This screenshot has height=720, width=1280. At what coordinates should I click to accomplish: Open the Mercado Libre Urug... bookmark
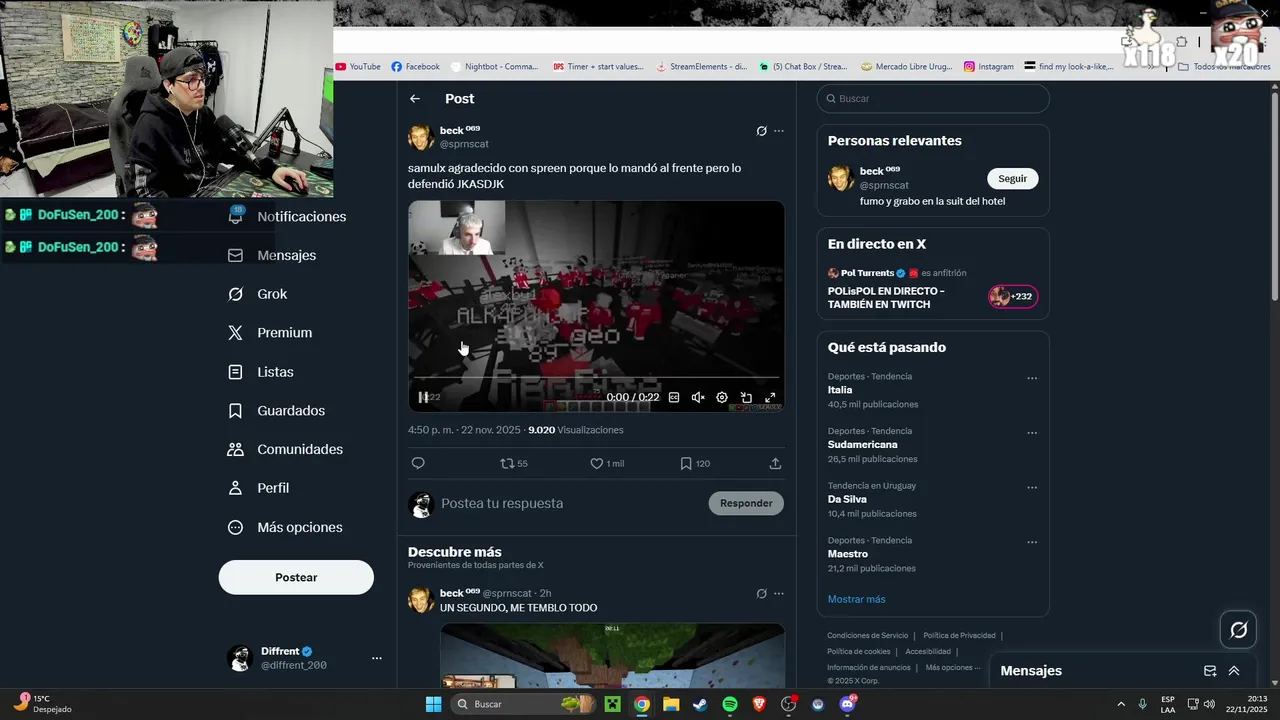(907, 67)
